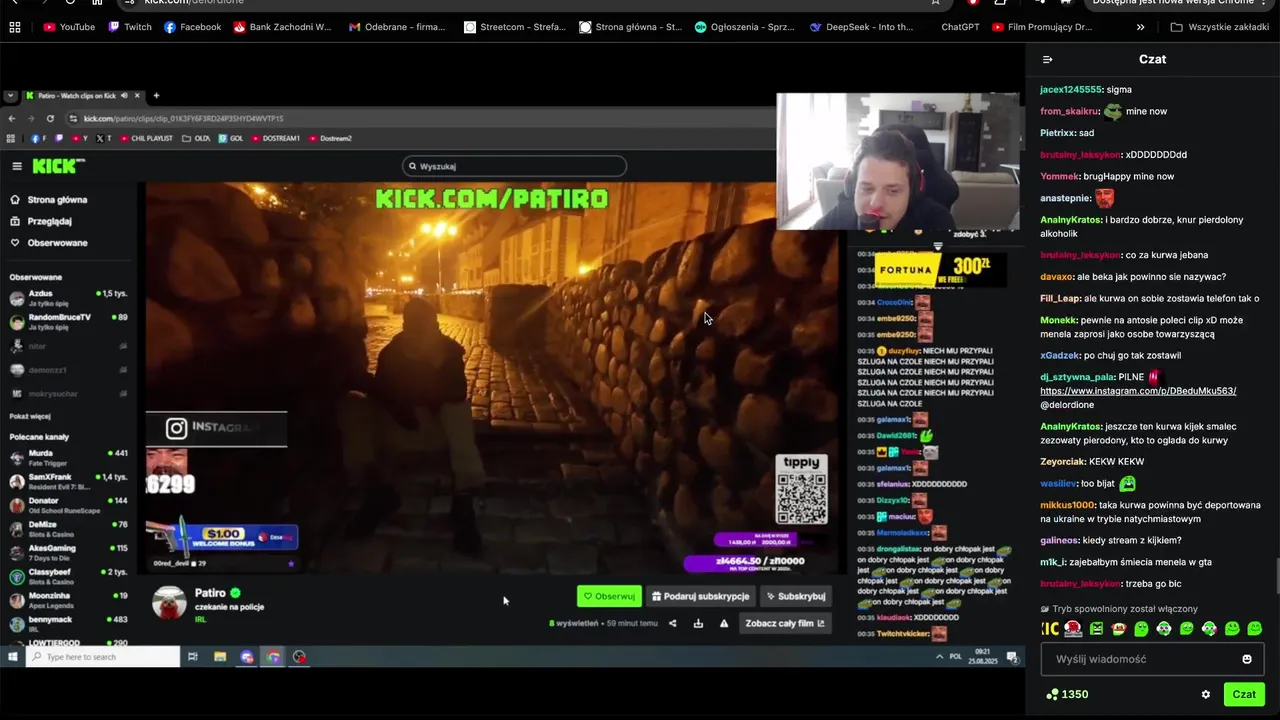Click username mikkus1000 in chat
Image resolution: width=1280 pixels, height=720 pixels.
click(1067, 505)
